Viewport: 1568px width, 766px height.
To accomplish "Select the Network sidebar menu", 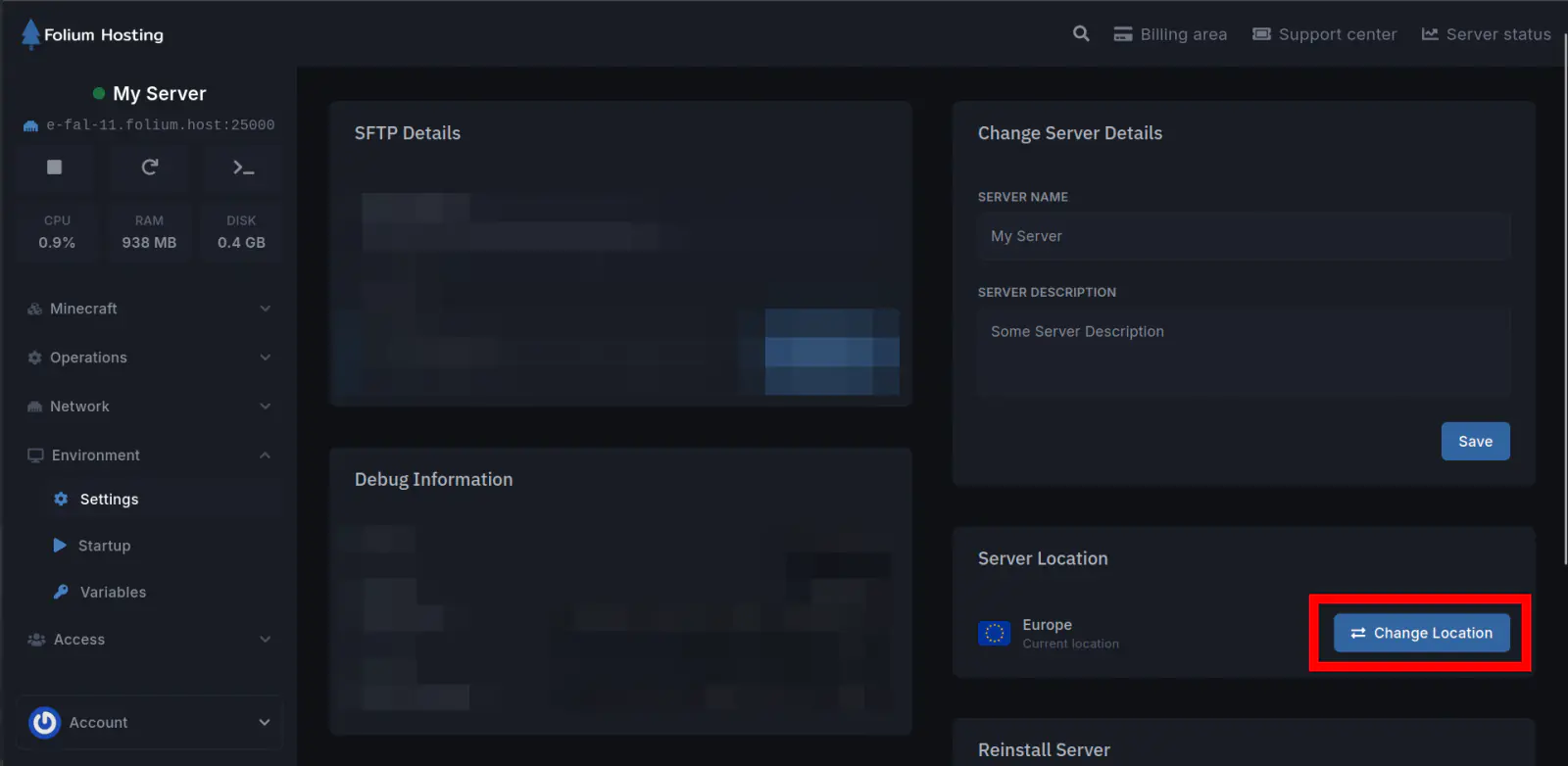I will coord(150,407).
